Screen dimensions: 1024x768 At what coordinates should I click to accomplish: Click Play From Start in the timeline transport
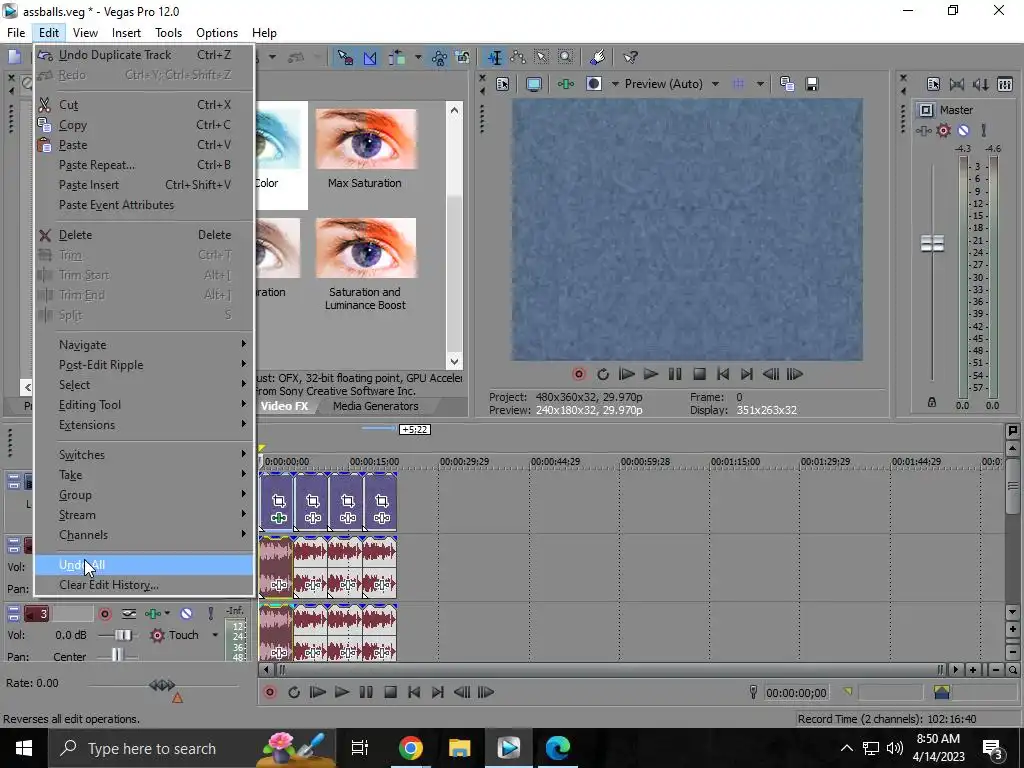318,693
